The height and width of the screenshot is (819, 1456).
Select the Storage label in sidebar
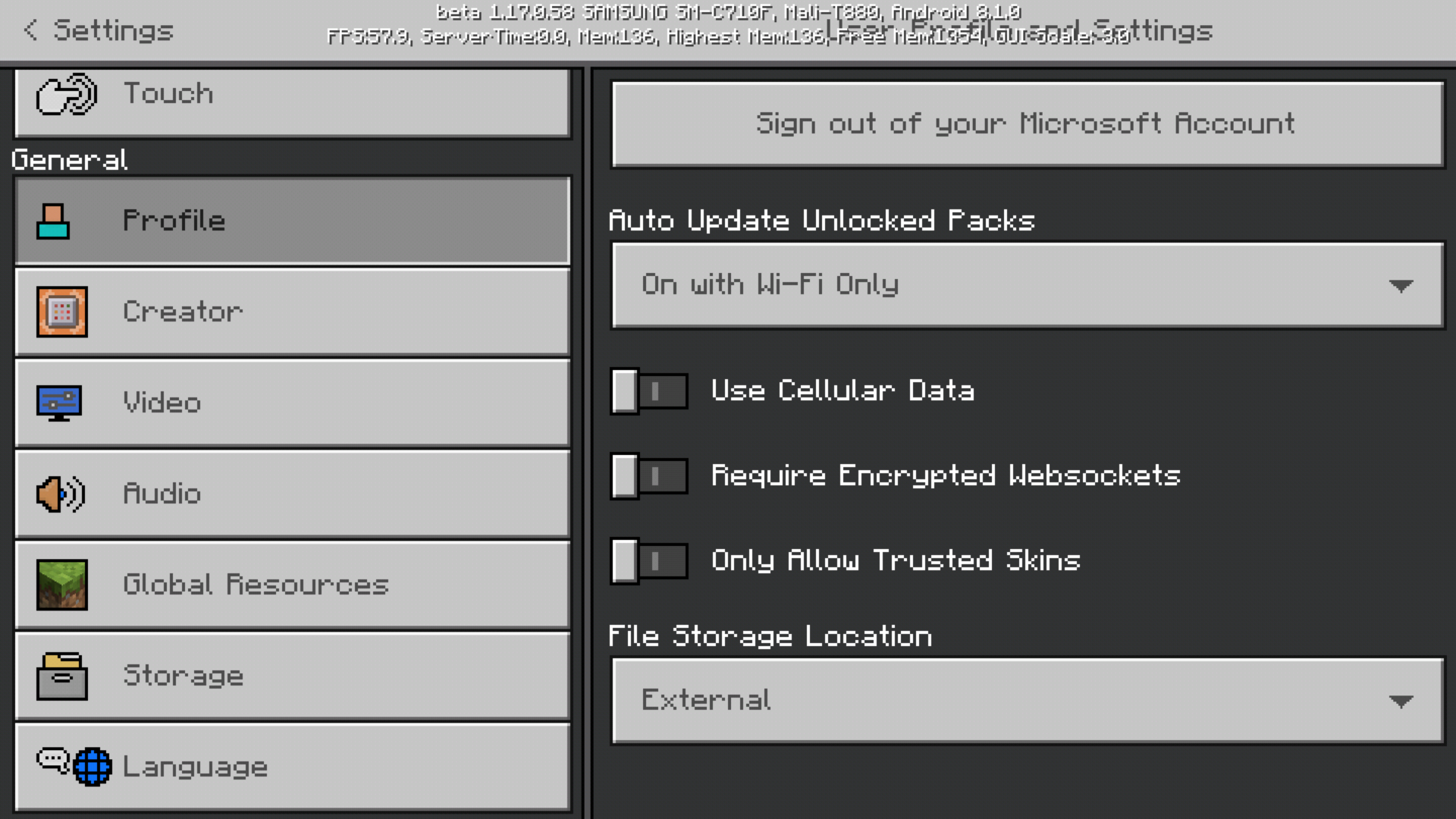point(184,676)
